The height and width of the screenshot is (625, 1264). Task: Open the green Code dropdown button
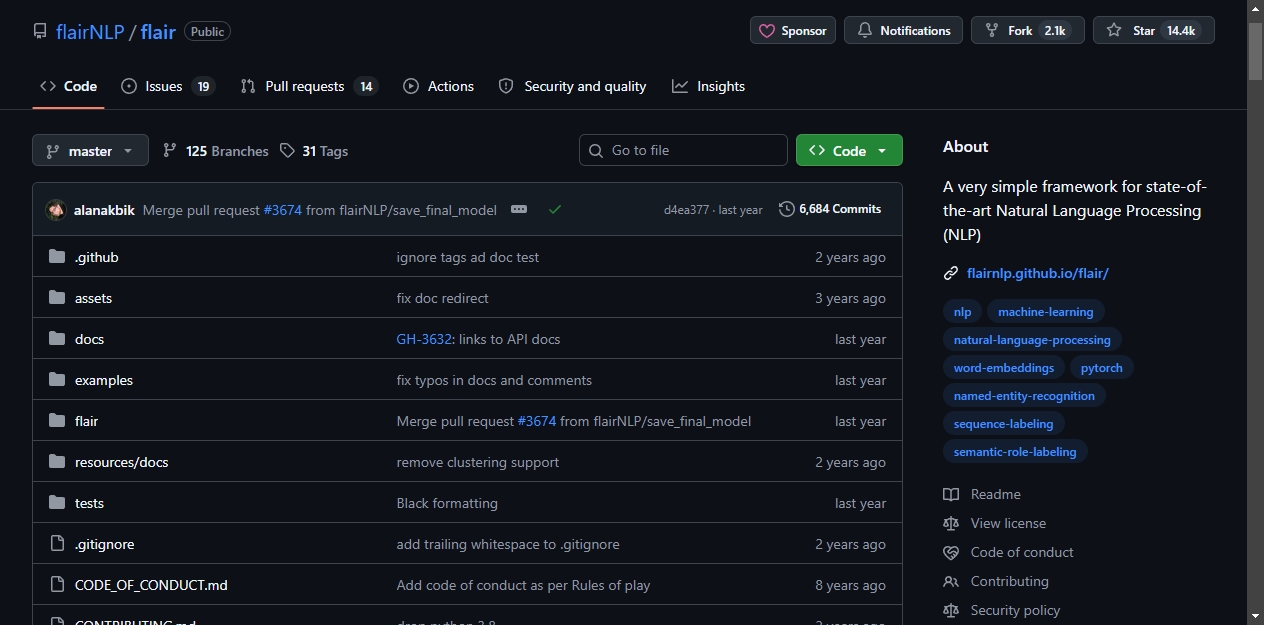(849, 150)
